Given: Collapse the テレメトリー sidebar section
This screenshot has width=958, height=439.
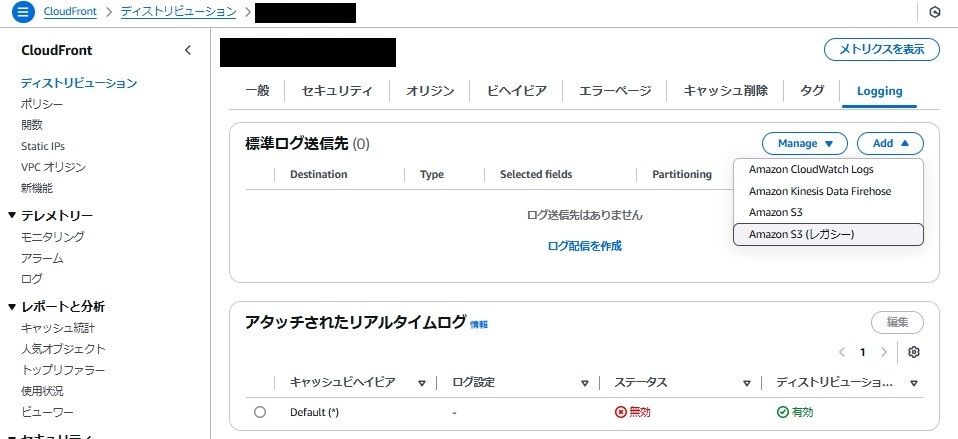Looking at the screenshot, I should 12,215.
